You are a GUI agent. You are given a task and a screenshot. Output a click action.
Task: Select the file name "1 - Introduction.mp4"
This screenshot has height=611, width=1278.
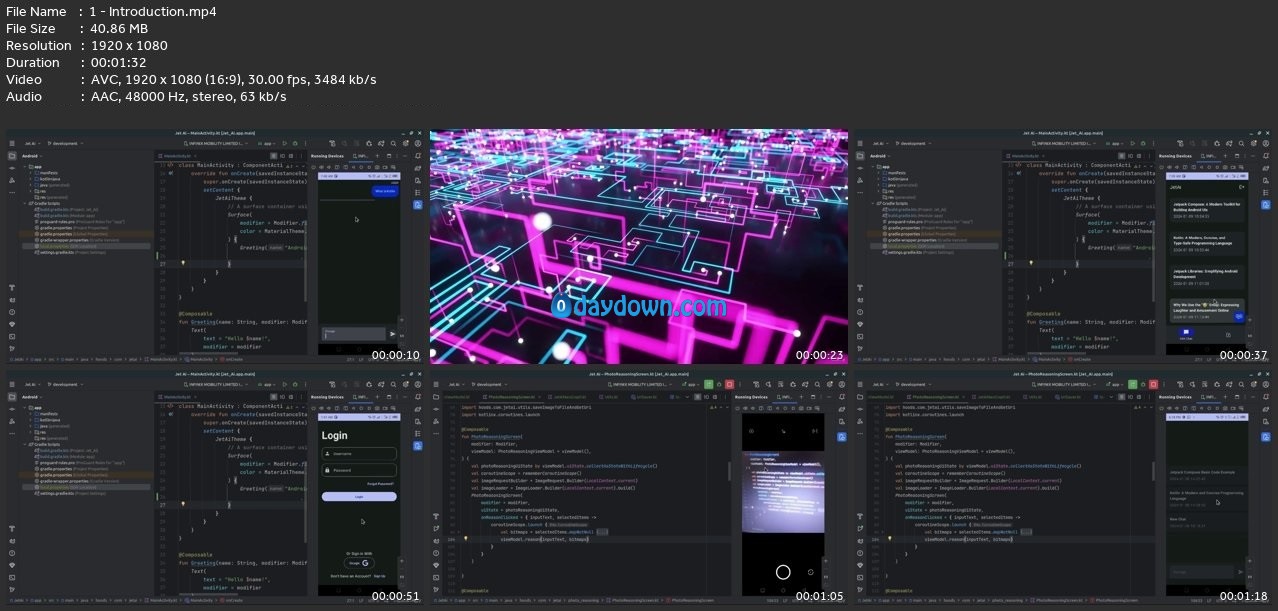click(x=152, y=12)
